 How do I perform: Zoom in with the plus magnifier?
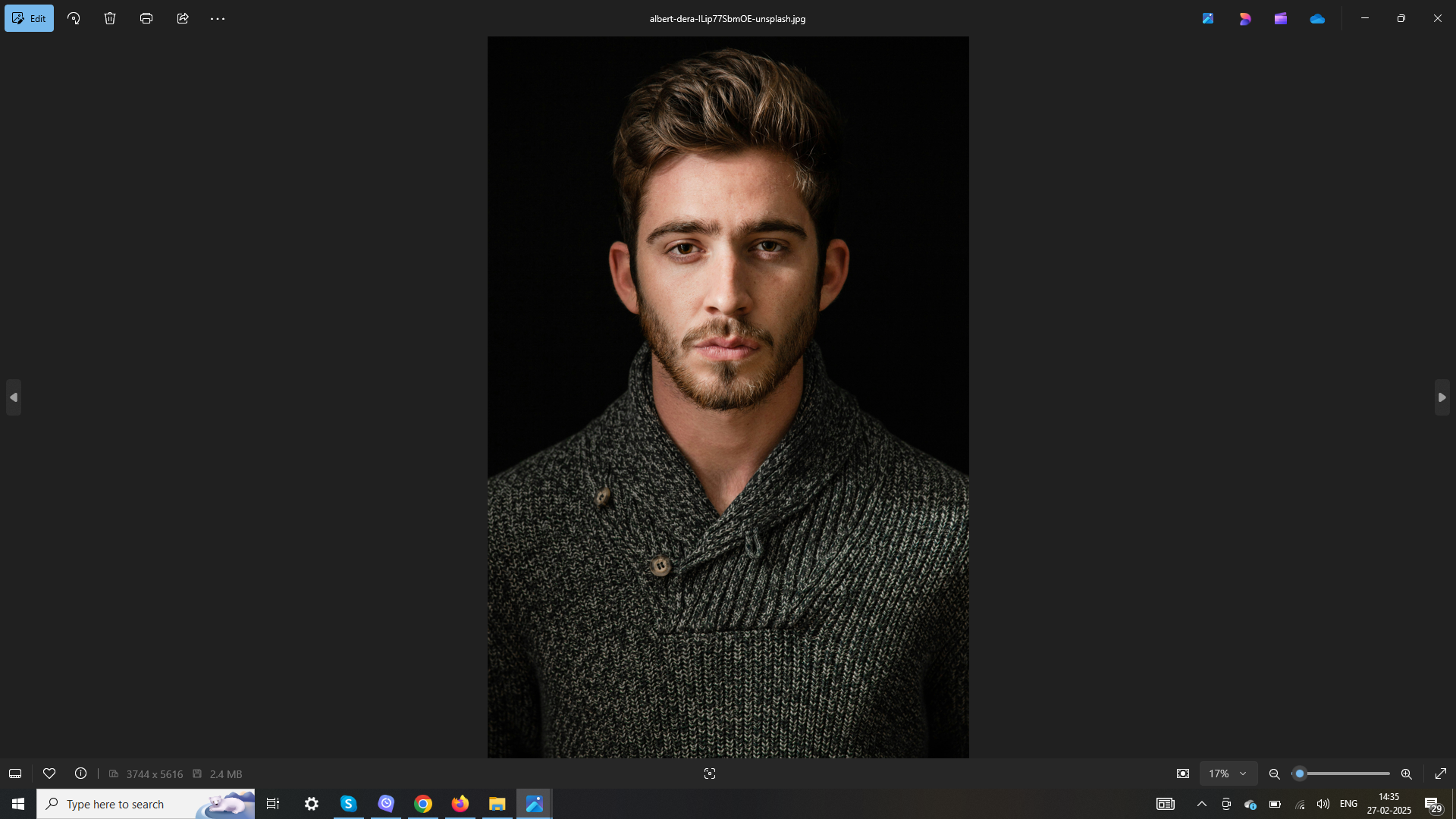(1407, 773)
